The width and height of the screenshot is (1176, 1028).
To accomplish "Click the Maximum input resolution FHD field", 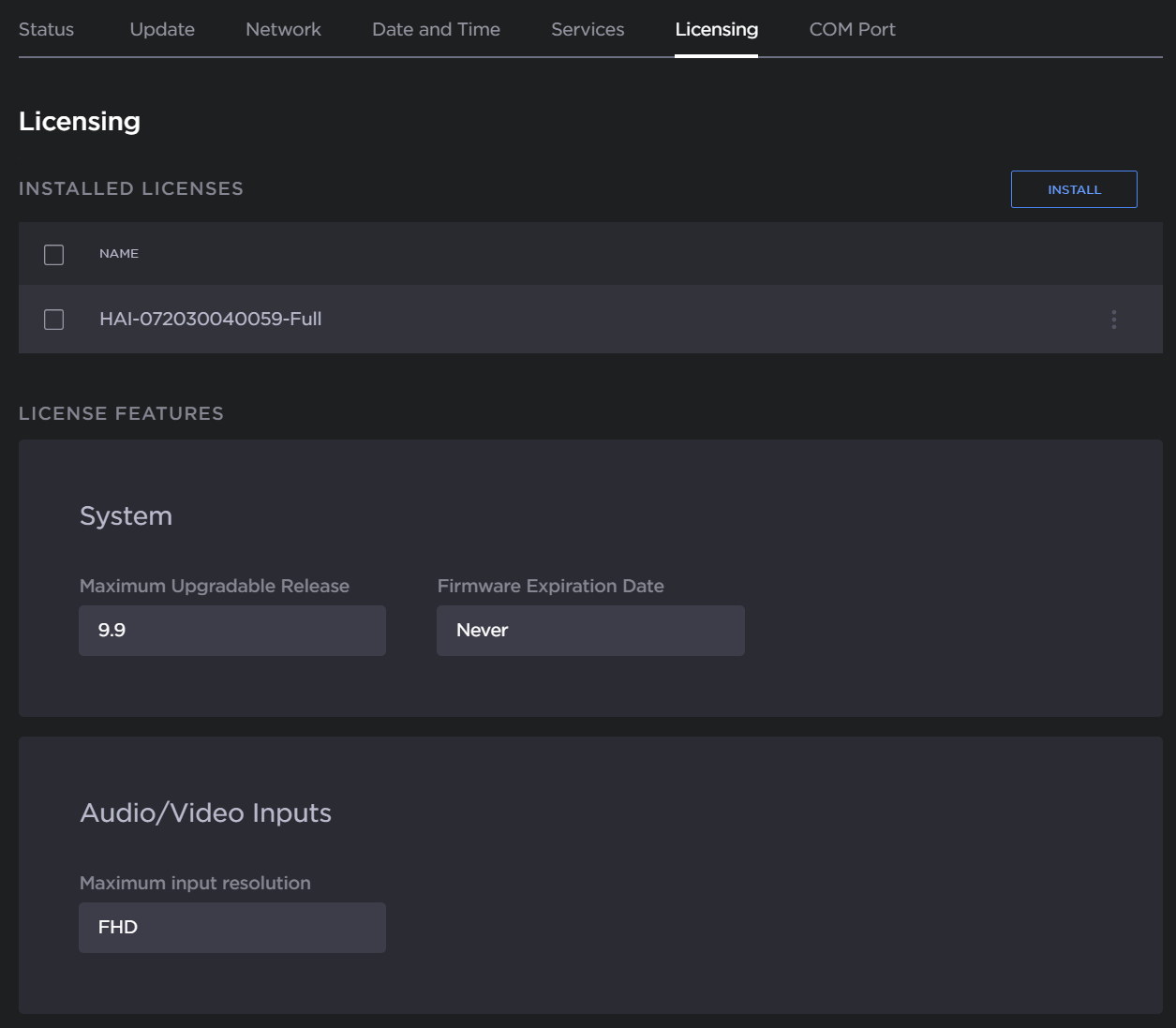I will click(232, 927).
